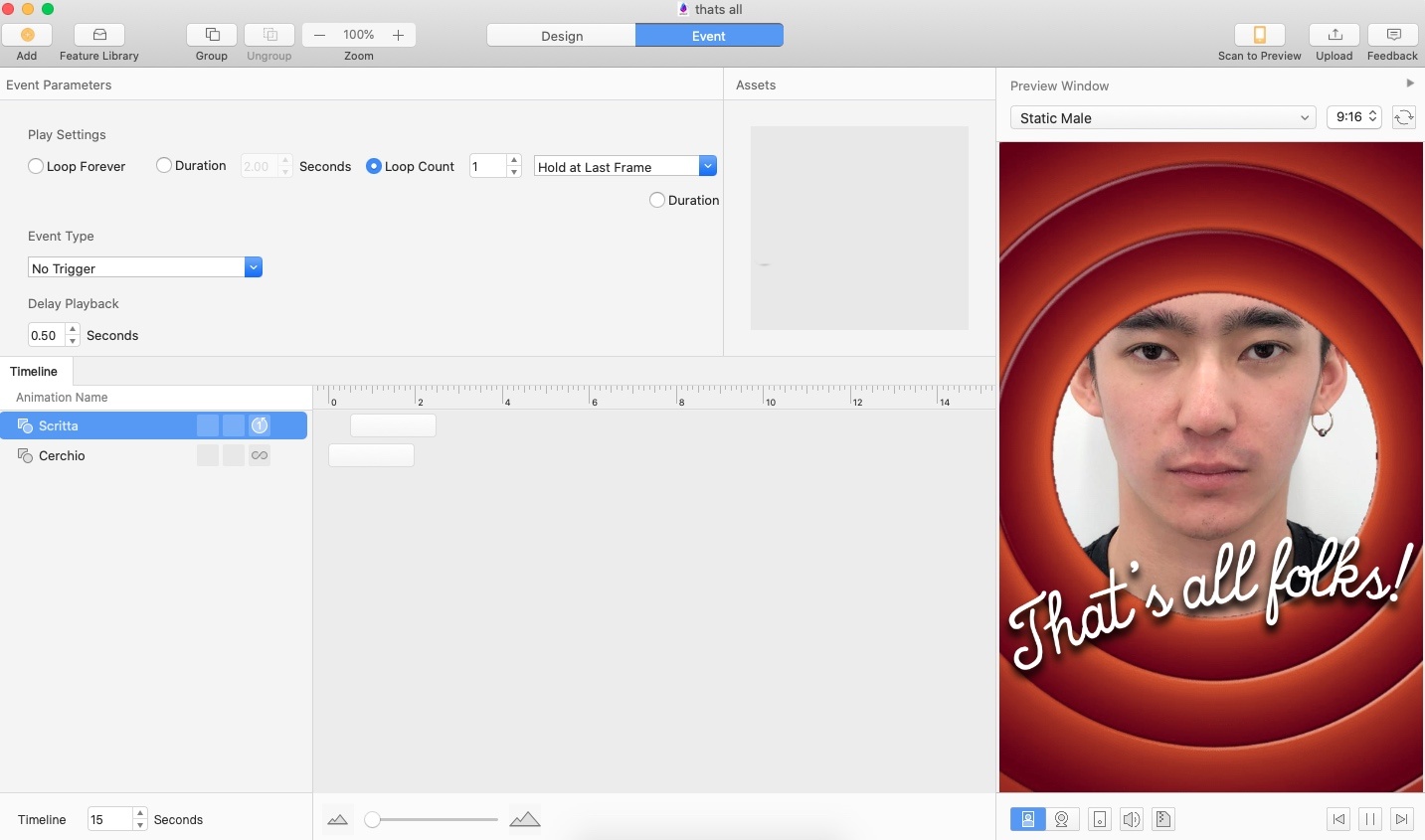
Task: Open the Hold at Last Frame dropdown
Action: pyautogui.click(x=625, y=166)
